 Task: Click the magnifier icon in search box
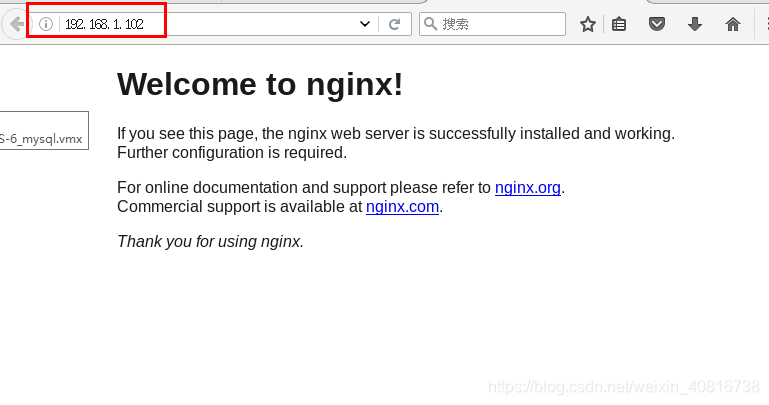click(431, 24)
